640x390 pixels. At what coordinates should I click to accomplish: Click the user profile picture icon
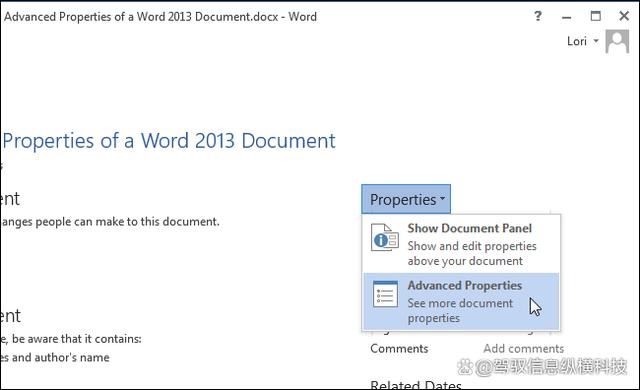point(617,41)
